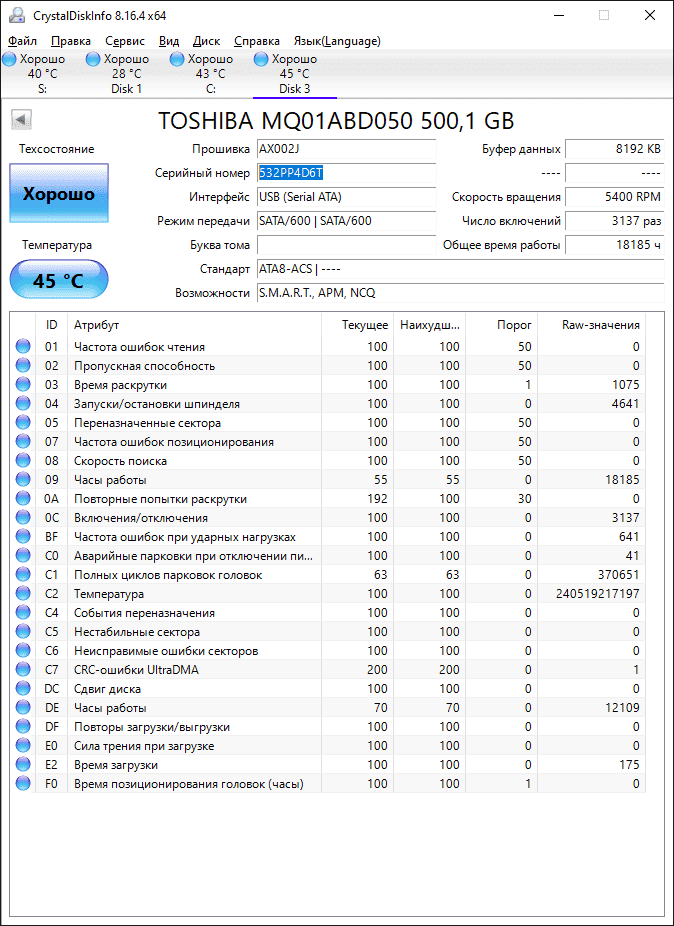
Task: Open the Справка menu
Action: pos(256,41)
